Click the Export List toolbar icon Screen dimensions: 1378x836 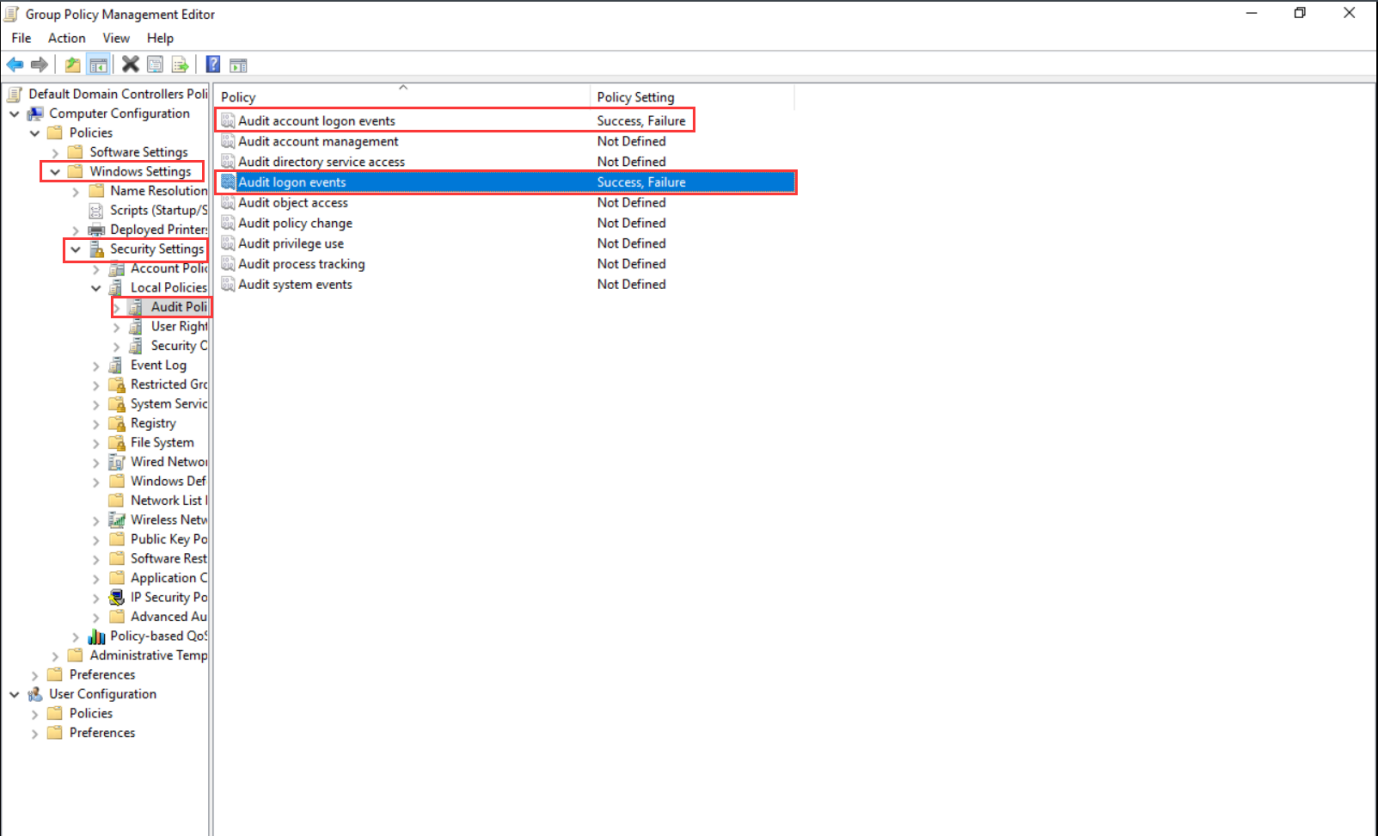(180, 65)
